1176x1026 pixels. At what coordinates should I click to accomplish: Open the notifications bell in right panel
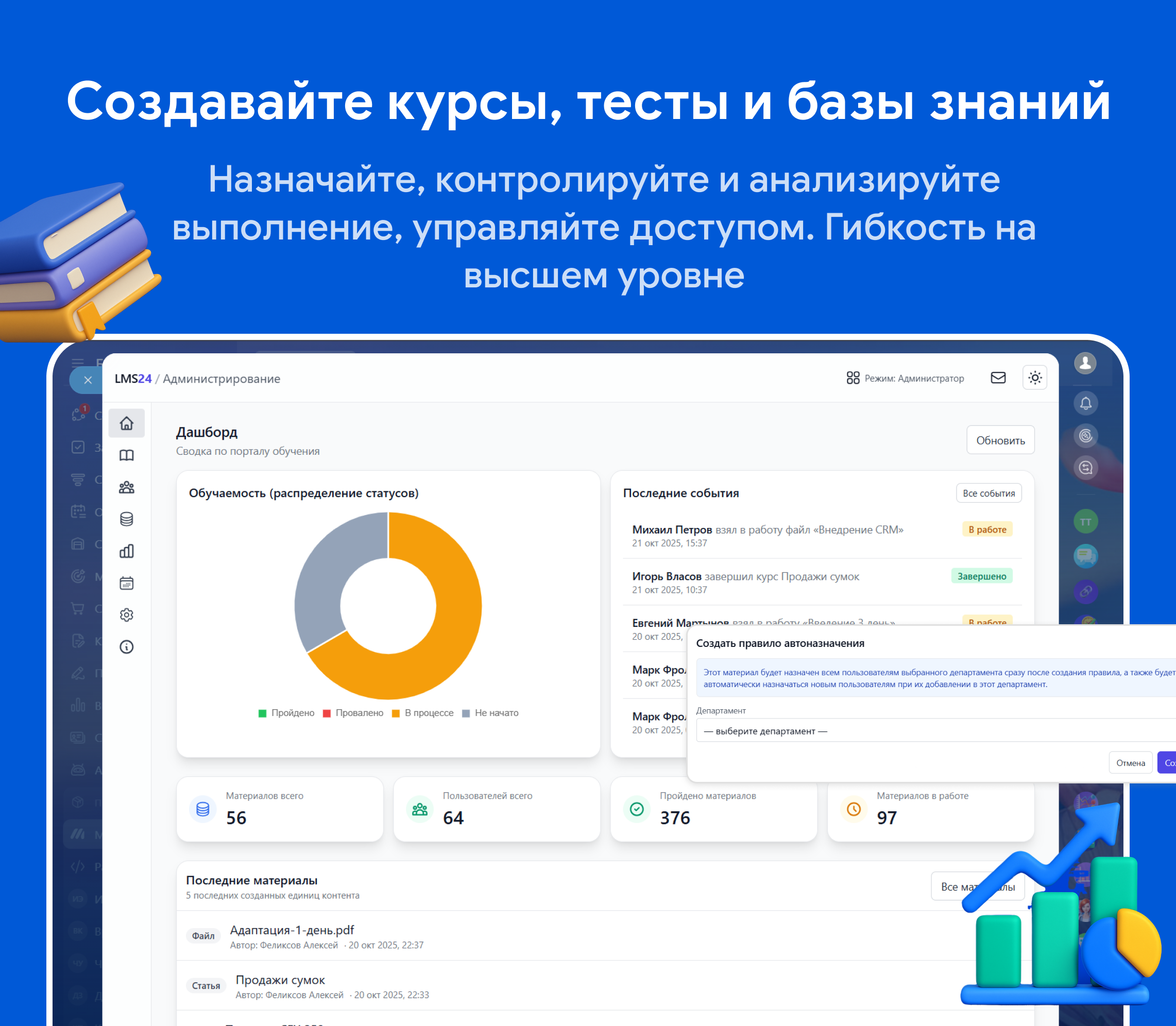click(x=1085, y=403)
